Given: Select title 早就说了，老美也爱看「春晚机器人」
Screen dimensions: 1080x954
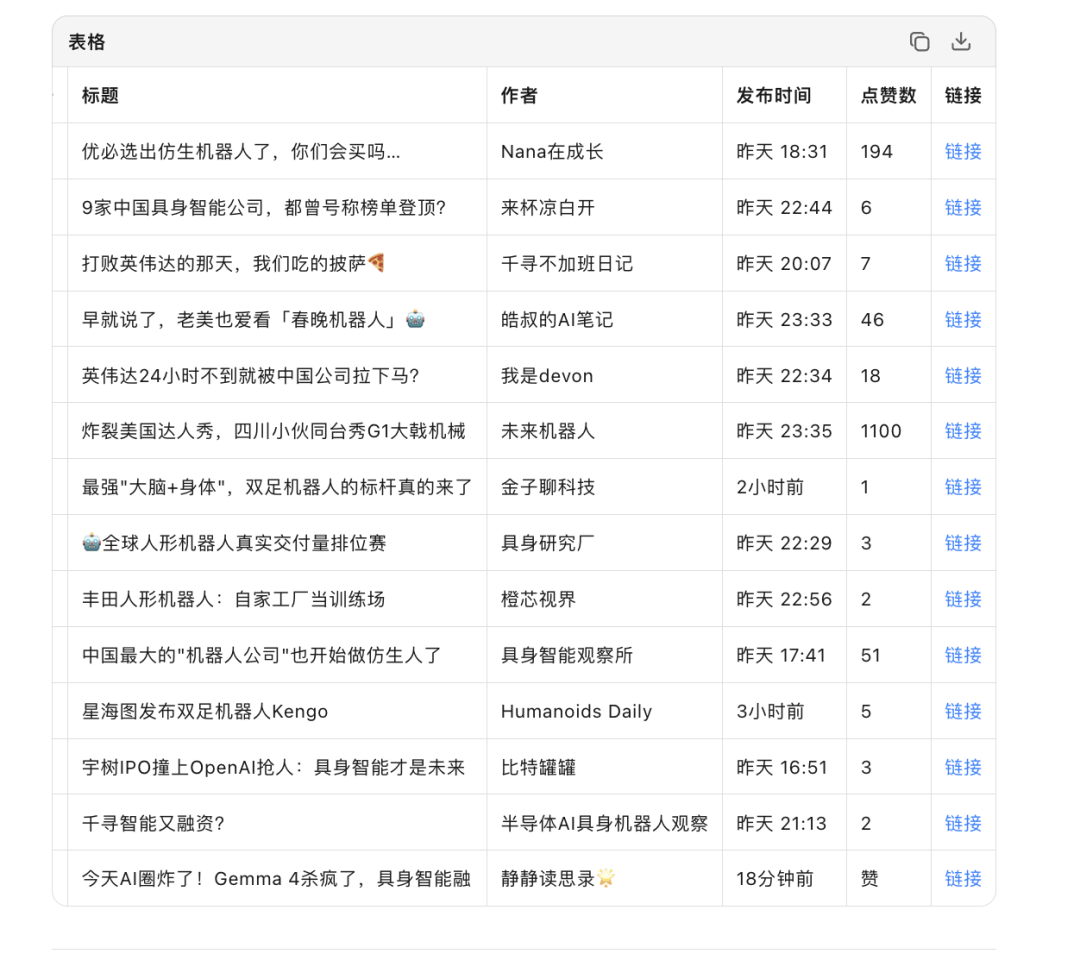Looking at the screenshot, I should point(253,320).
